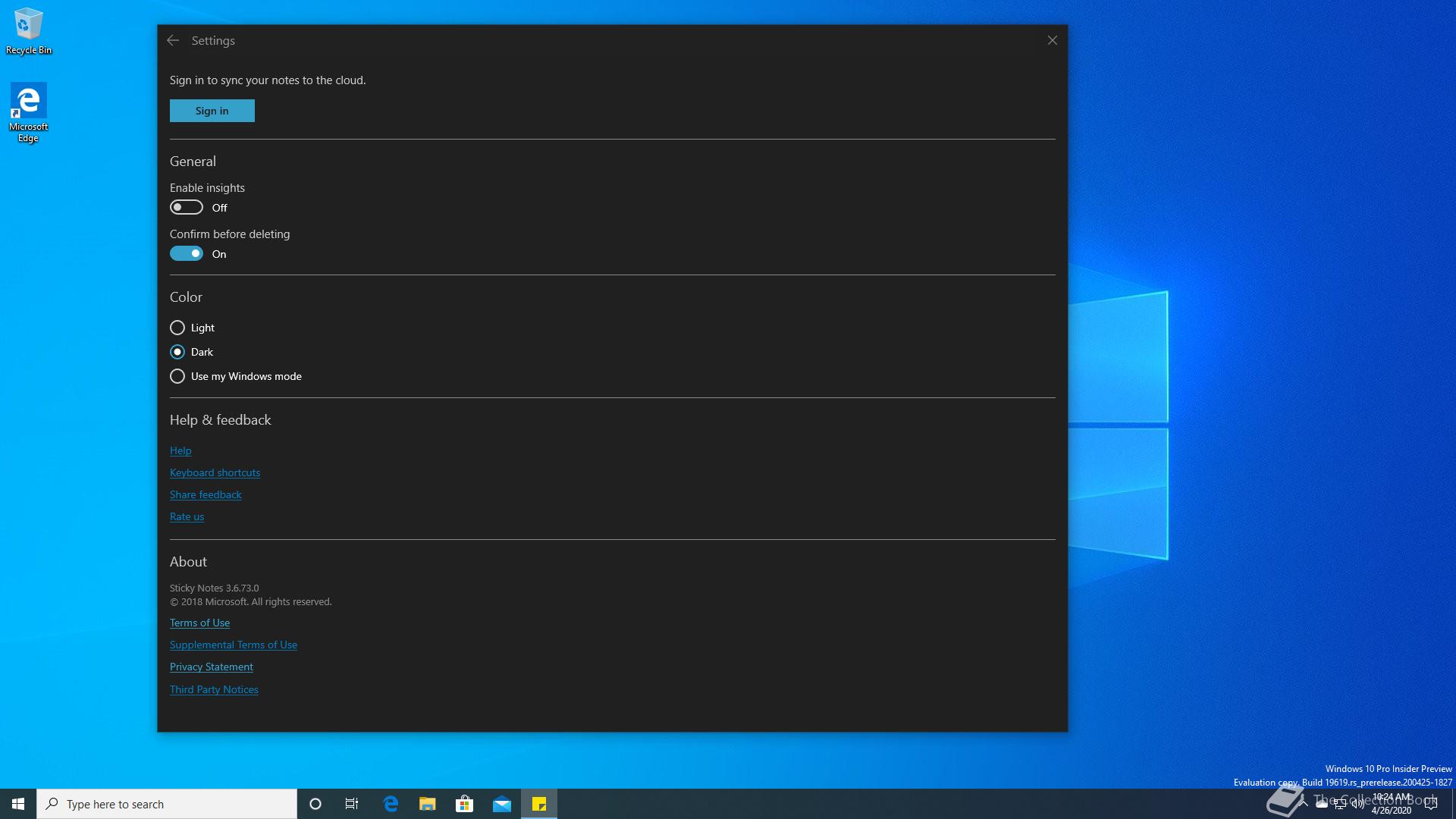
Task: Turn off Confirm before deleting switch
Action: (187, 253)
